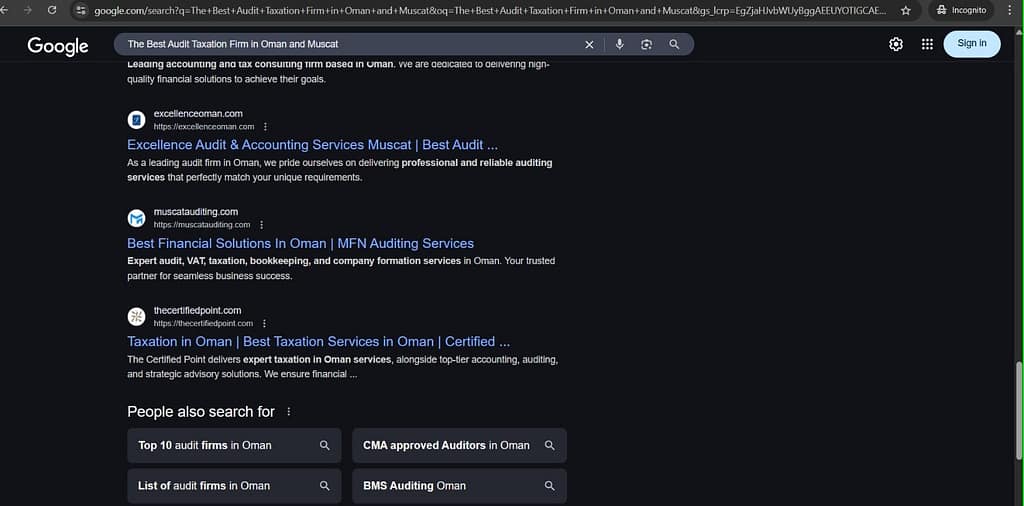Open site information icon in address bar
This screenshot has height=506, width=1024.
pos(81,10)
